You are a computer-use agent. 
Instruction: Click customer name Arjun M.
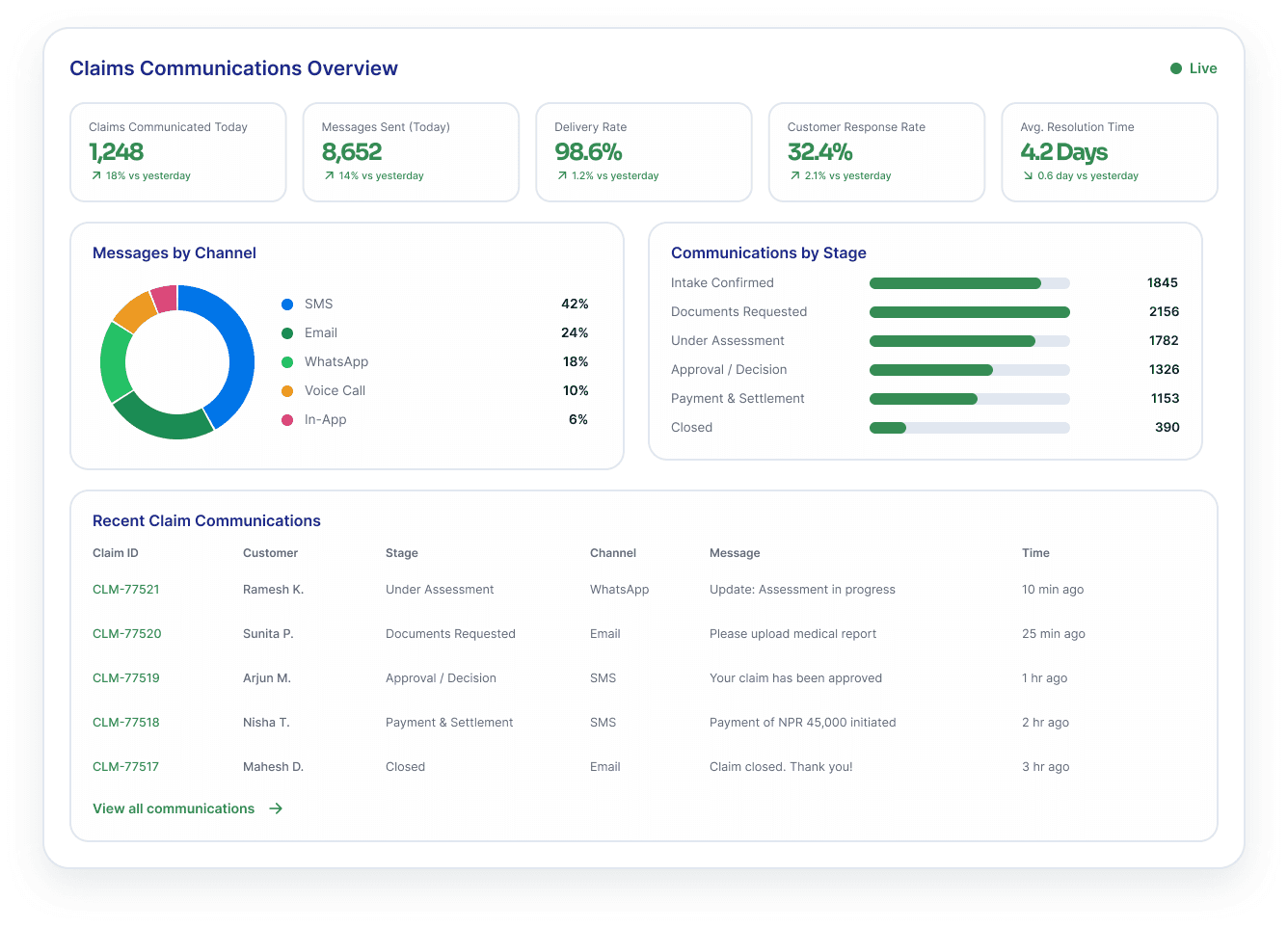(267, 678)
